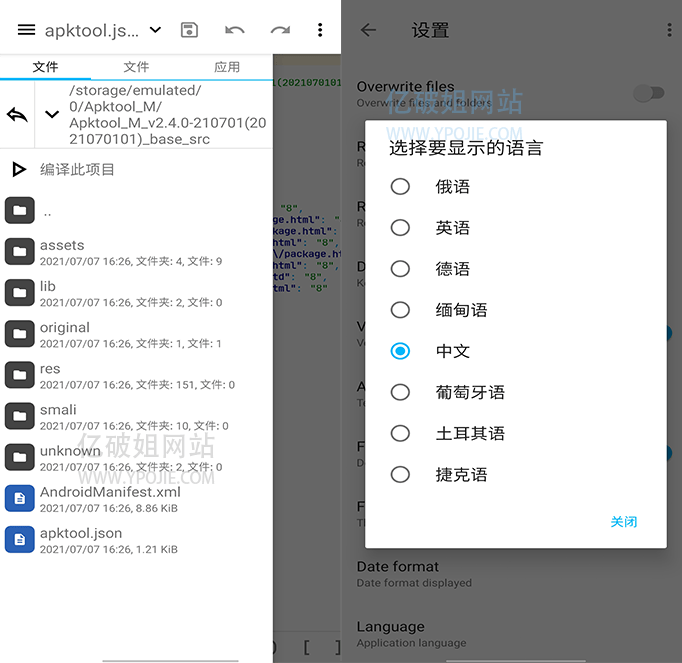The image size is (682, 663).
Task: Insert left square bracket in editor
Action: pyautogui.click(x=307, y=647)
